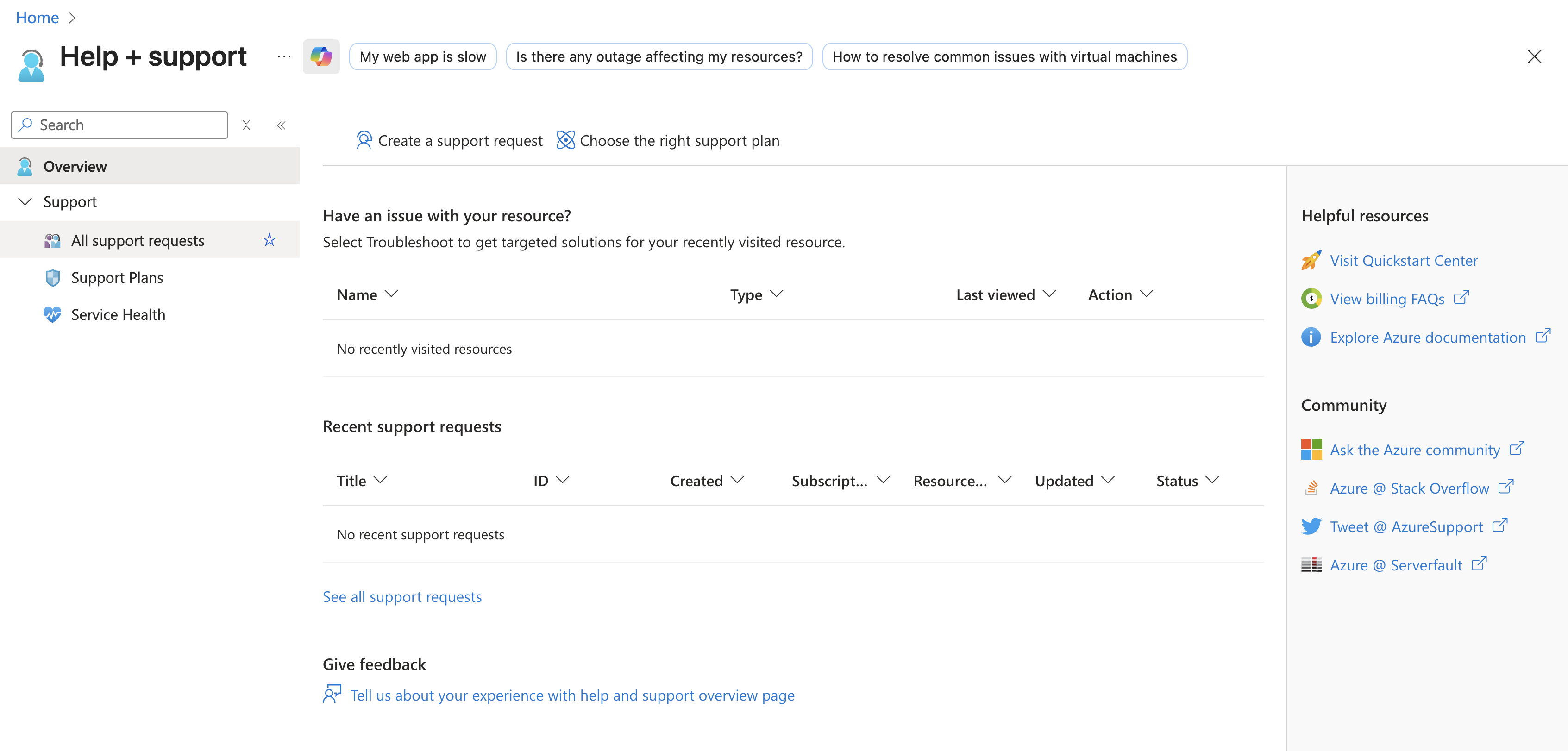Open Service Health from the sidebar

click(118, 315)
